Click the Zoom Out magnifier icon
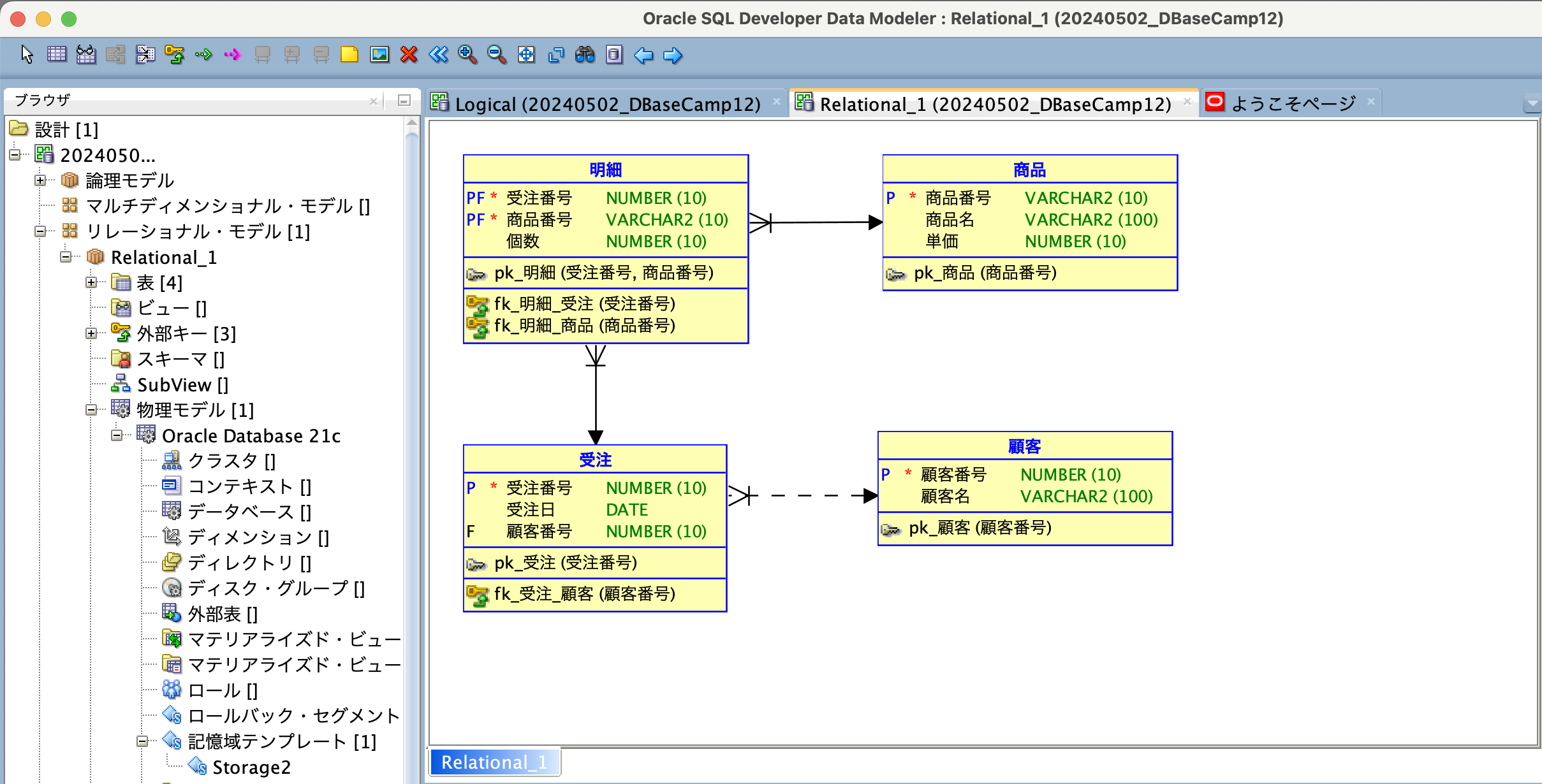 tap(497, 55)
